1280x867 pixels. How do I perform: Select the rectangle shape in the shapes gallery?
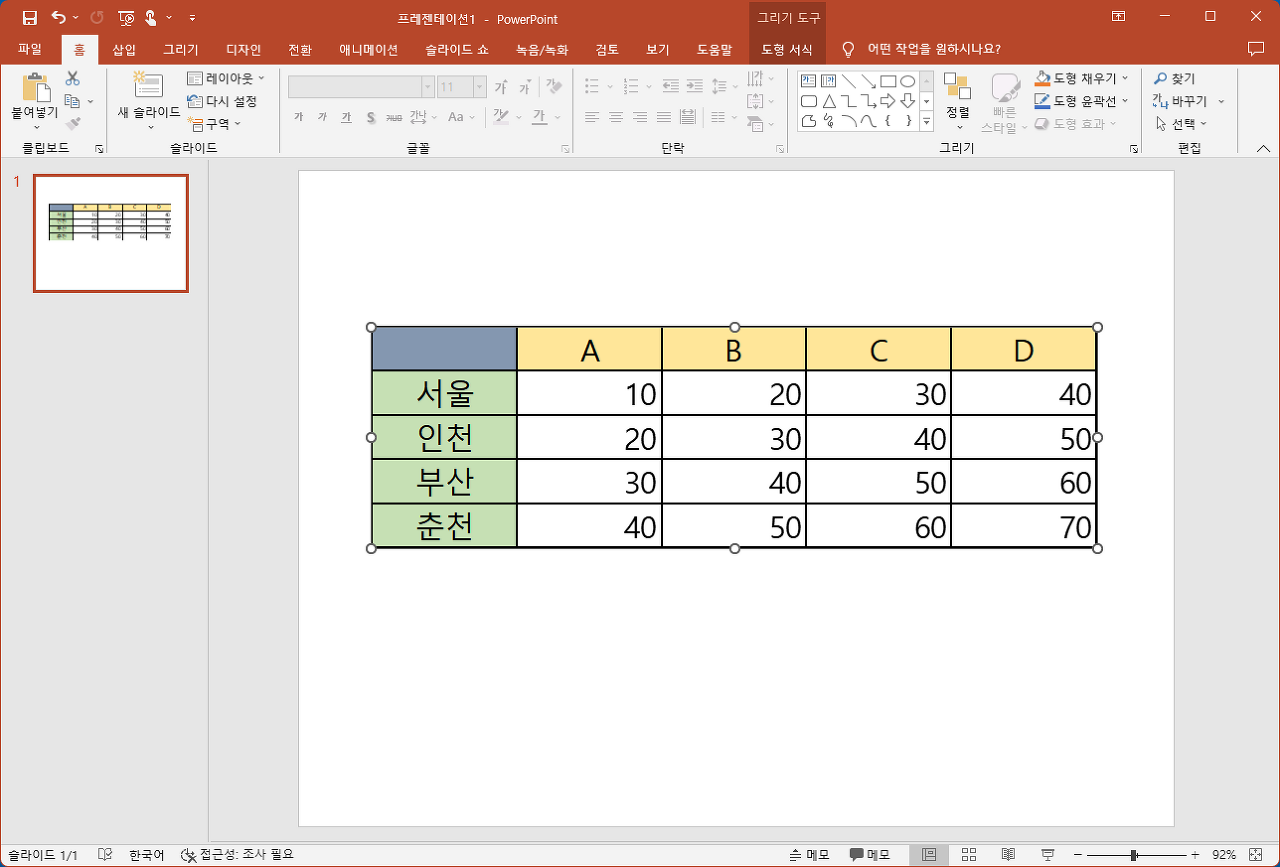point(888,81)
